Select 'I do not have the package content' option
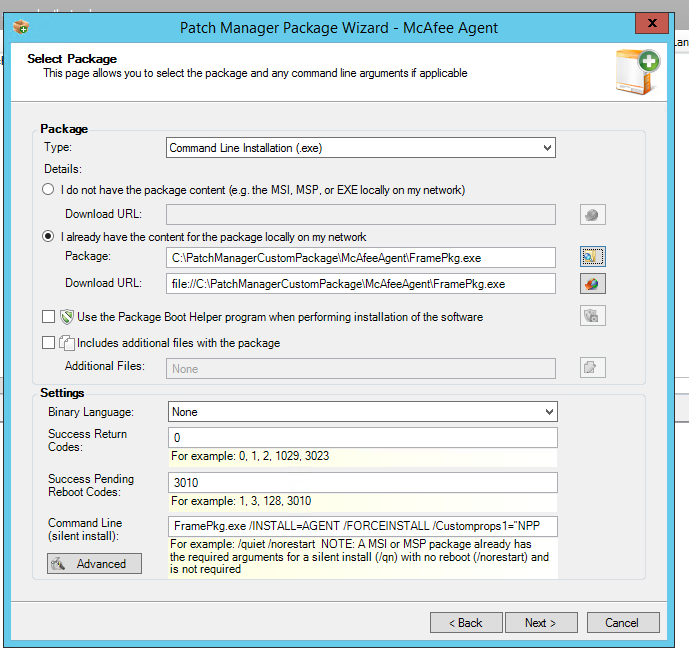 [x=48, y=189]
